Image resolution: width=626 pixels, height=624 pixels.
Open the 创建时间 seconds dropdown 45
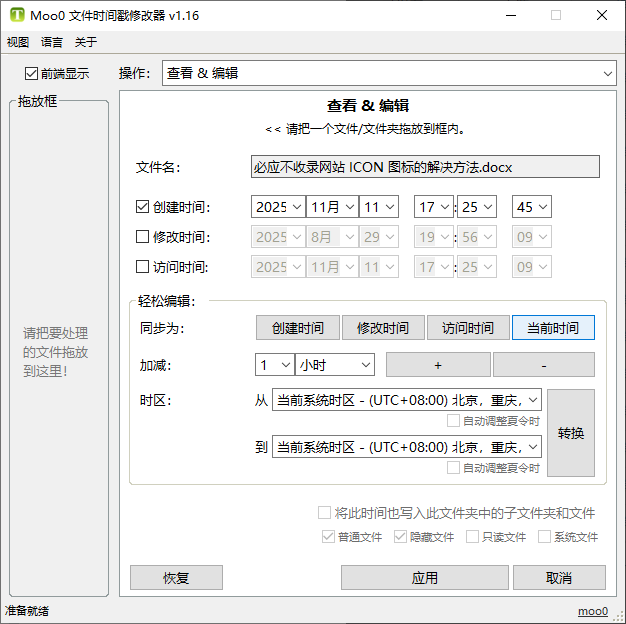coord(532,207)
